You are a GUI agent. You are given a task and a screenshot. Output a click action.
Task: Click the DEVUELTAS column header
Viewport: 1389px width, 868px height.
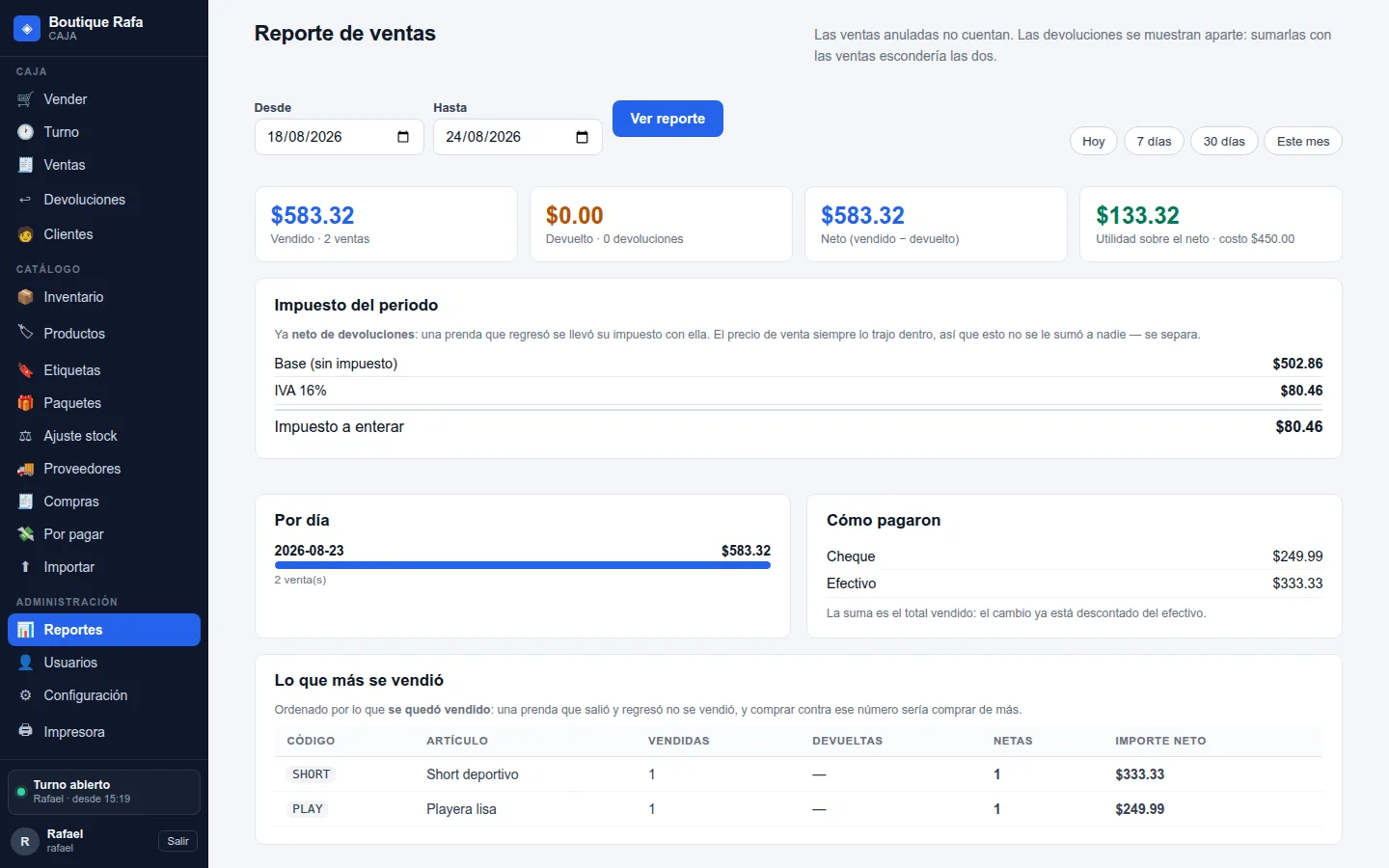pyautogui.click(x=847, y=741)
